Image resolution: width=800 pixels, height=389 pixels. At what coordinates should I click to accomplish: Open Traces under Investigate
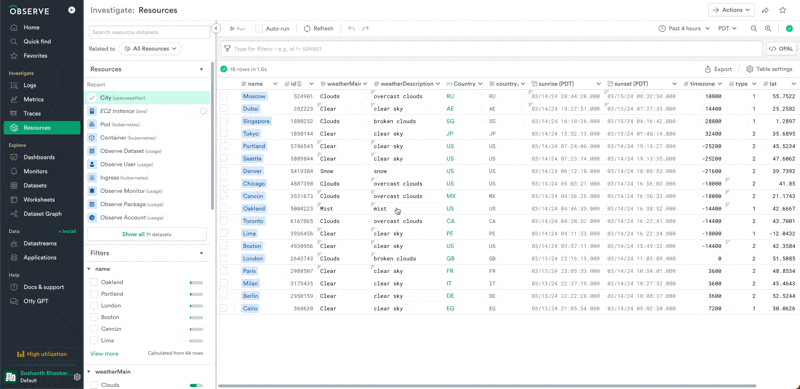coord(32,113)
